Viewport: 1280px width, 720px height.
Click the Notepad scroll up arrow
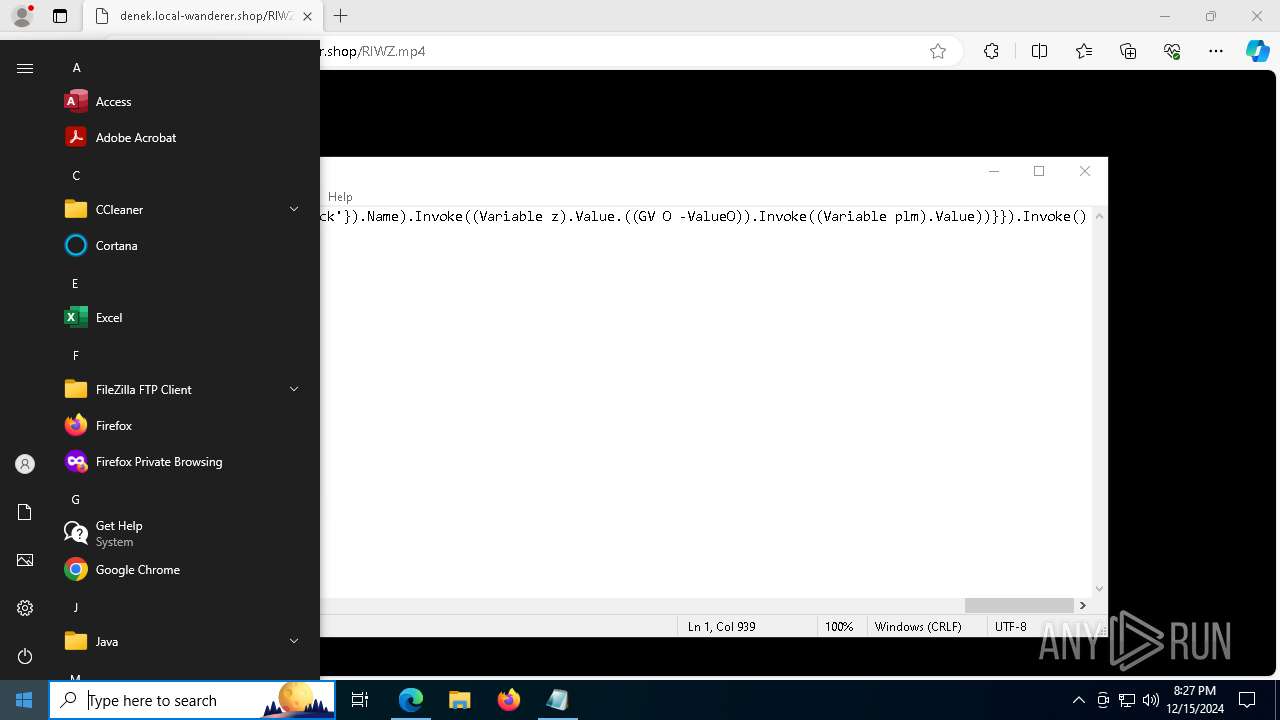point(1099,216)
